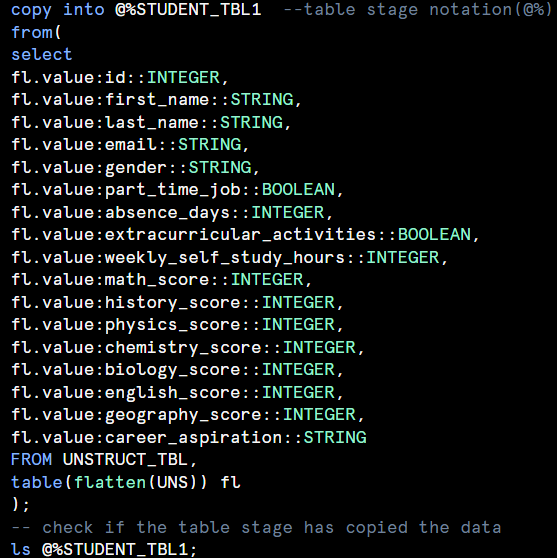This screenshot has height=558, width=557.
Task: Click chemistry_score field name
Action: [183, 348]
